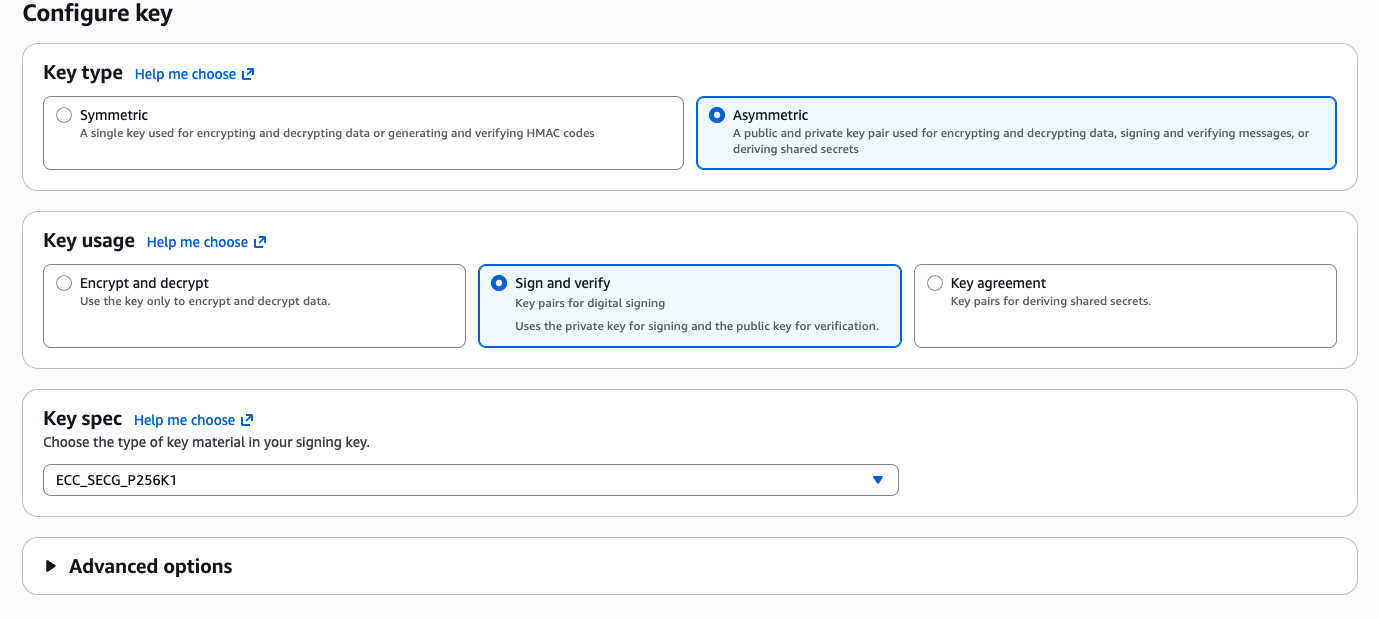Screen dimensions: 1379x619
Task: Click the Encrypt and decrypt description text
Action: (x=205, y=301)
